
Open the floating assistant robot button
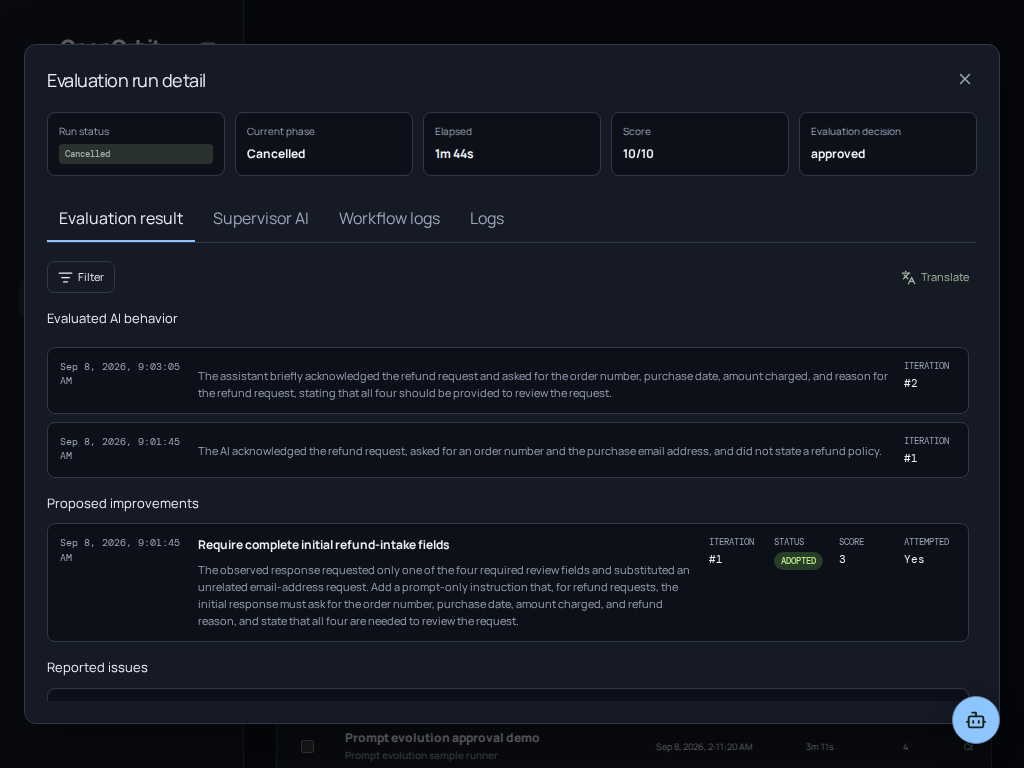(976, 720)
